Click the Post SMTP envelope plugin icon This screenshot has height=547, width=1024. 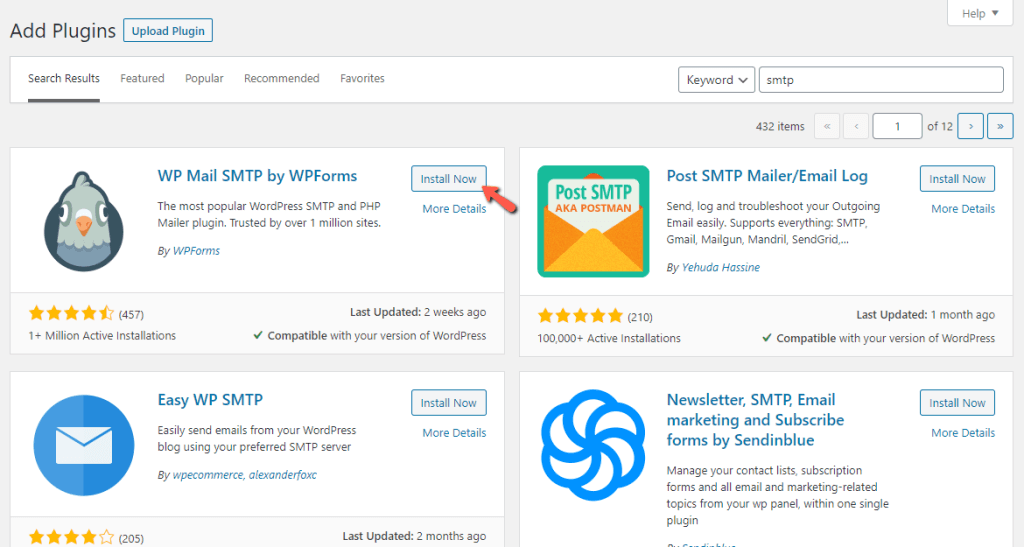pos(593,221)
